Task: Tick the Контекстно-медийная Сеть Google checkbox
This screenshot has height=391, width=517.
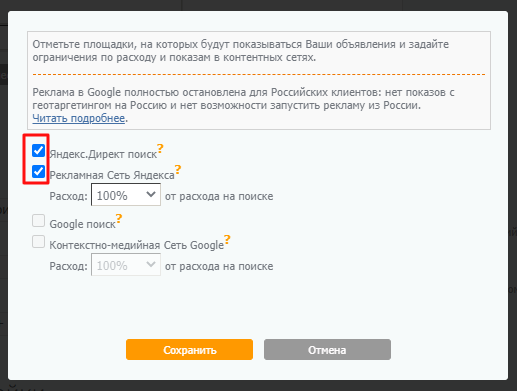Action: coord(38,242)
